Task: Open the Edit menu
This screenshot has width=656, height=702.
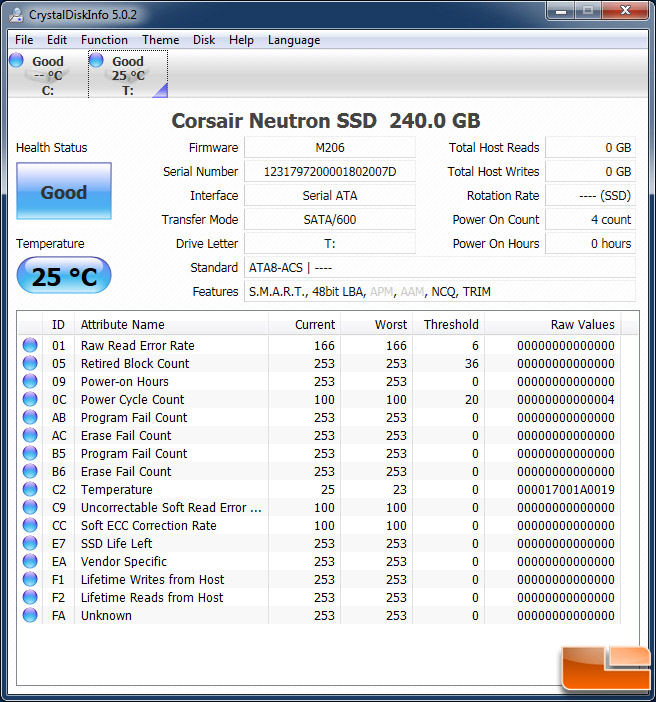Action: 57,40
